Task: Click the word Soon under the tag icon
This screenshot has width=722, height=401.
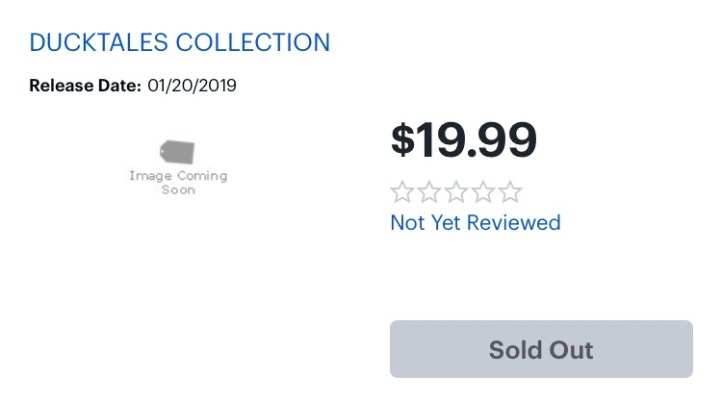Action: tap(178, 190)
